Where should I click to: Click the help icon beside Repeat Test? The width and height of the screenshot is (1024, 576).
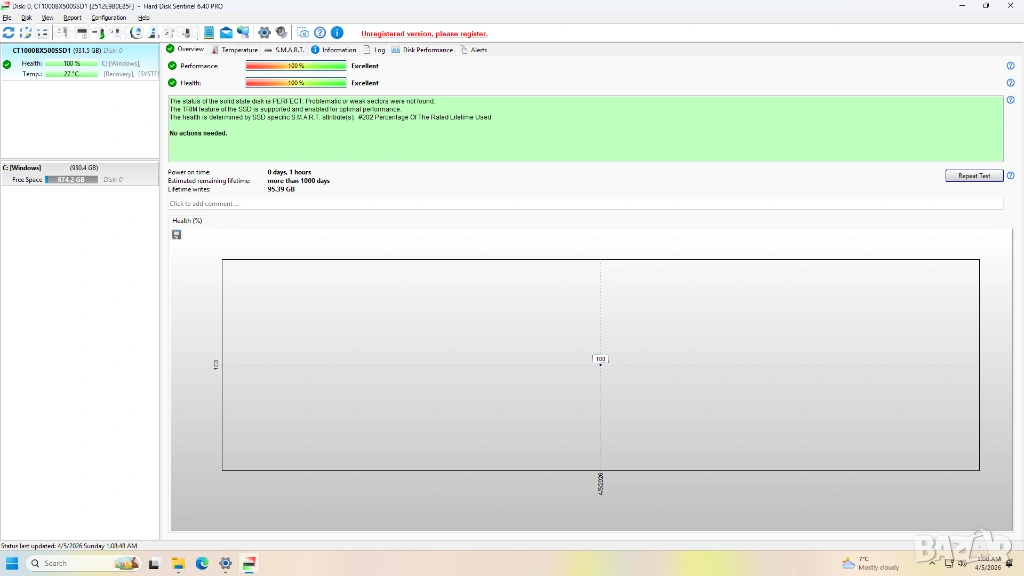point(1010,176)
